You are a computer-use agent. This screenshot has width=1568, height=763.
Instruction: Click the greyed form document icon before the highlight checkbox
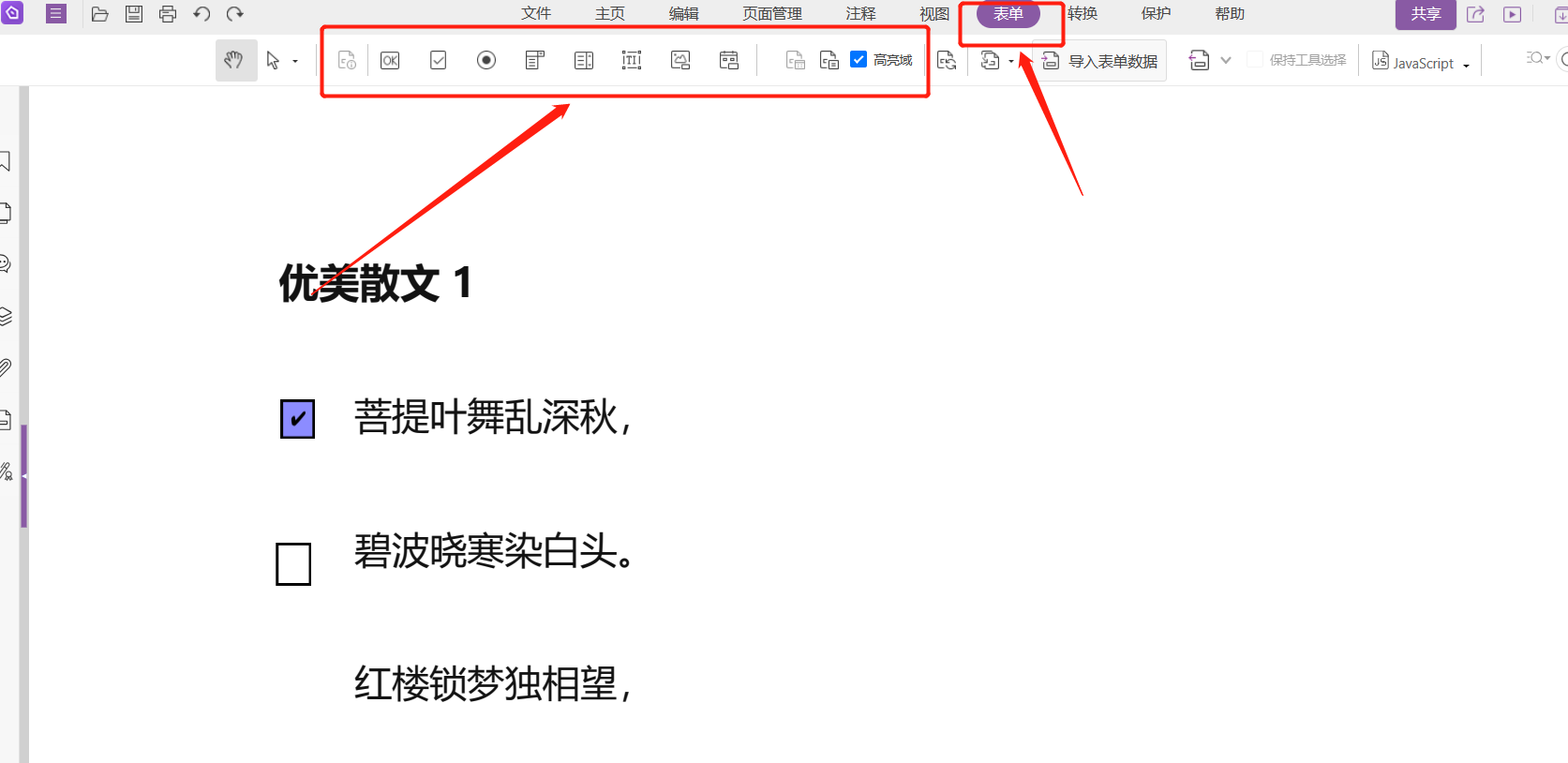coord(796,61)
